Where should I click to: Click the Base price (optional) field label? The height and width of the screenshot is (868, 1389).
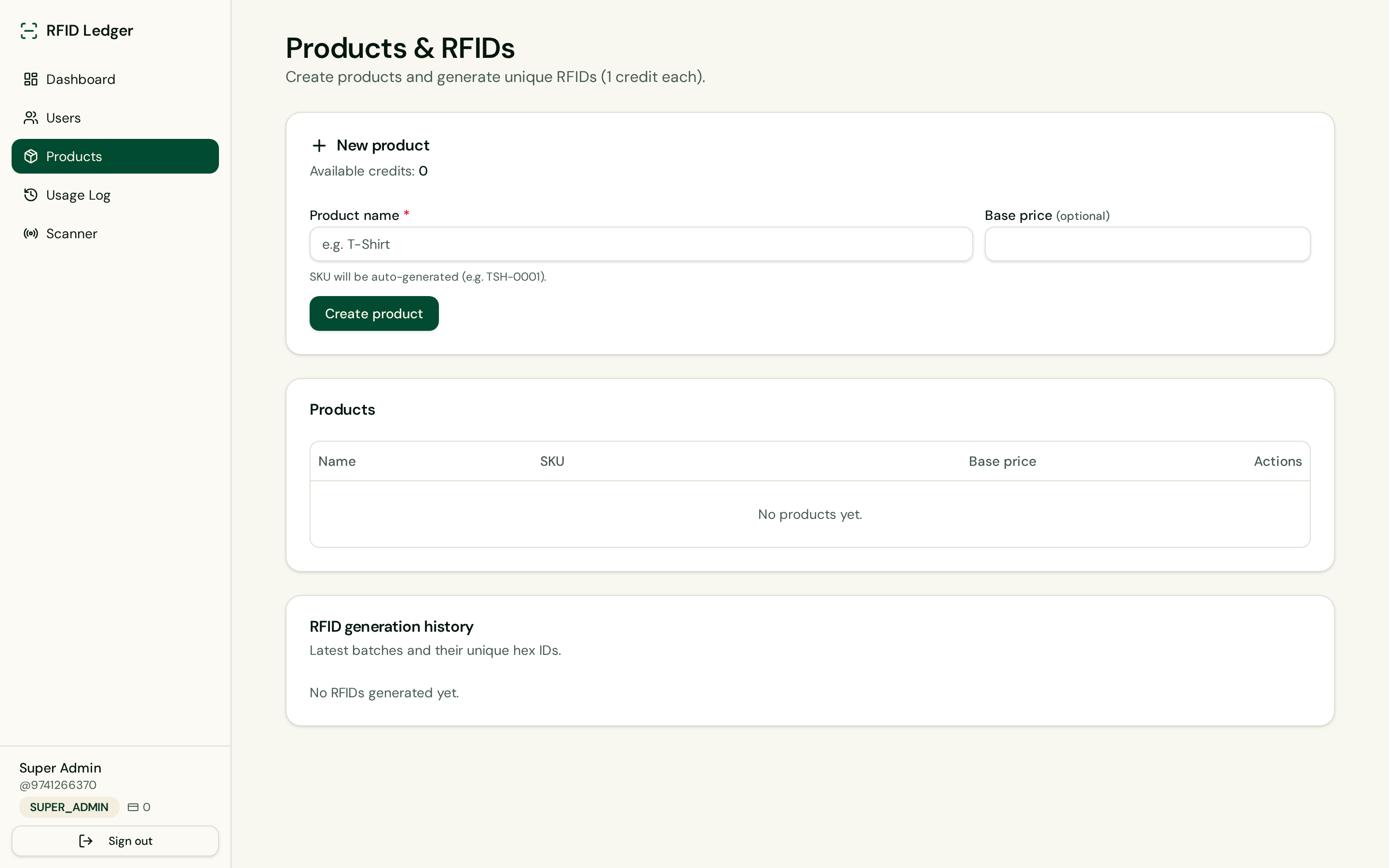click(1047, 216)
